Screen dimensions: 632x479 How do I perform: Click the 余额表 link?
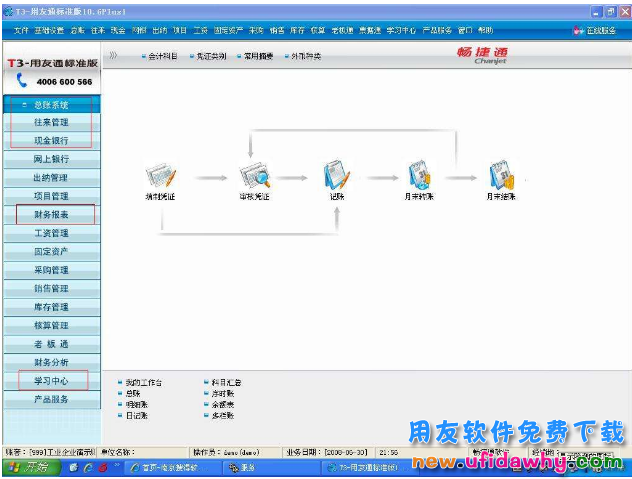coord(222,404)
